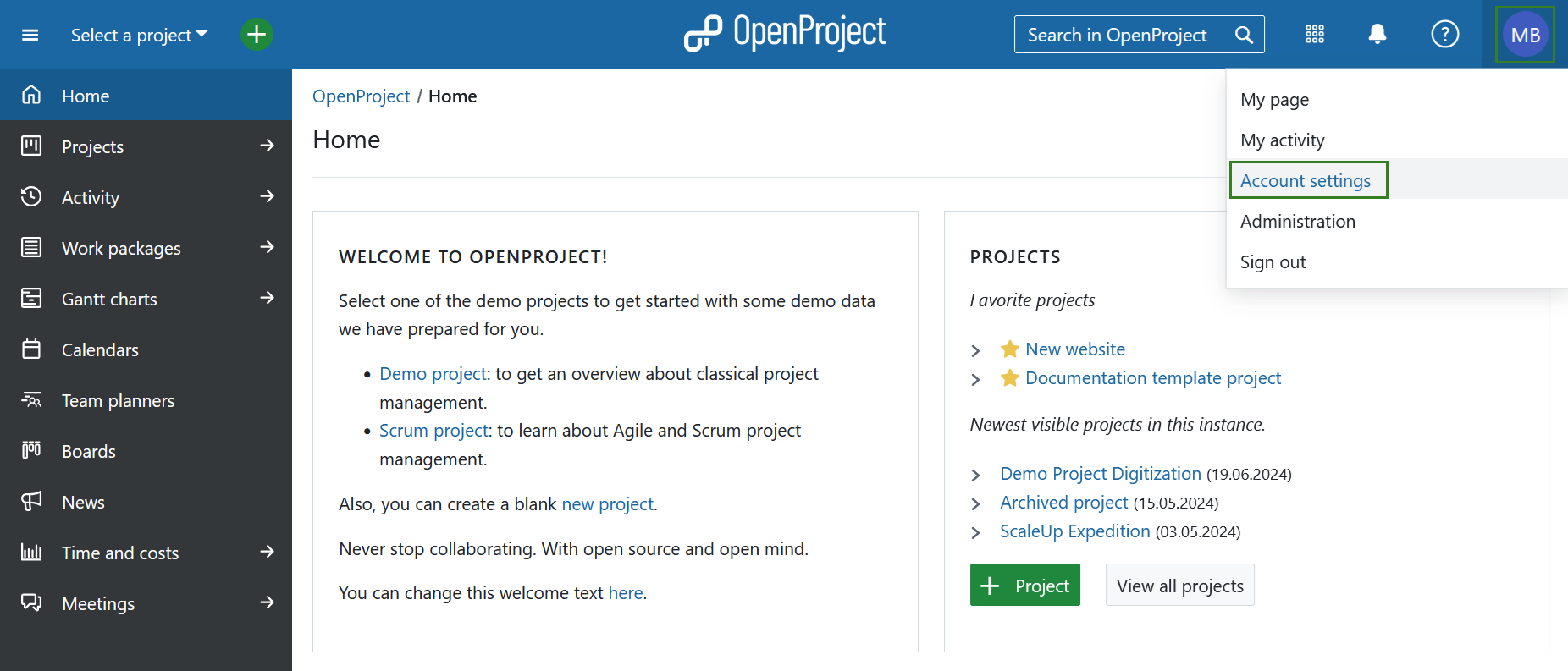Click the Team planners sidebar icon
The image size is (1568, 671).
(31, 399)
